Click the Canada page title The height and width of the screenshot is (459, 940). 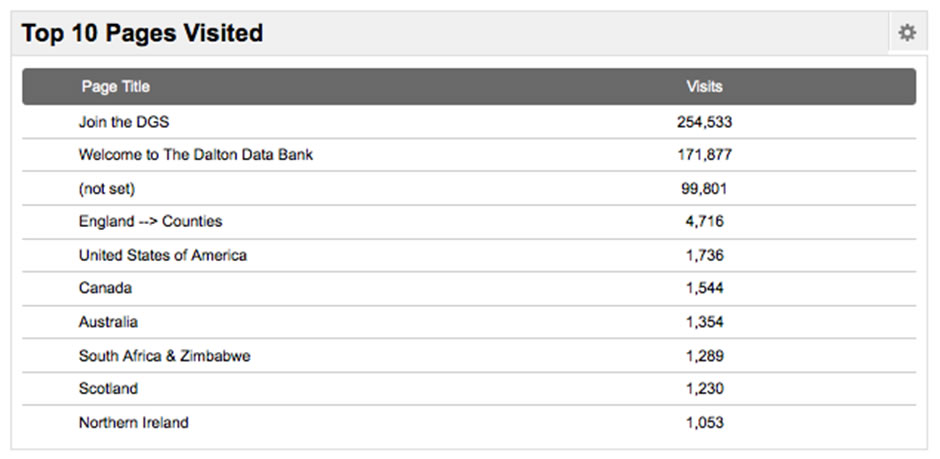coord(105,288)
